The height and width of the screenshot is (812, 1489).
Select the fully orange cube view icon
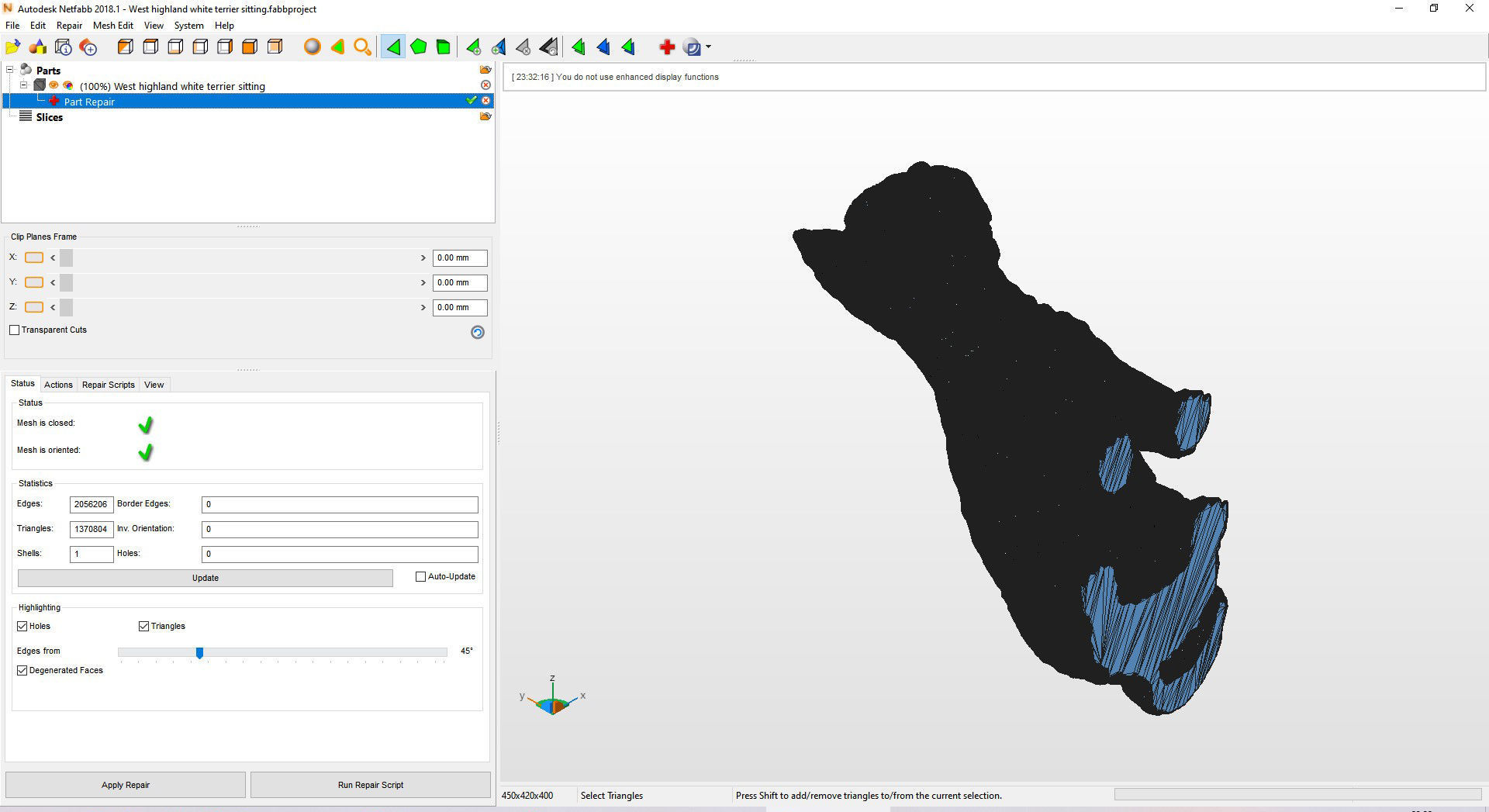point(250,47)
